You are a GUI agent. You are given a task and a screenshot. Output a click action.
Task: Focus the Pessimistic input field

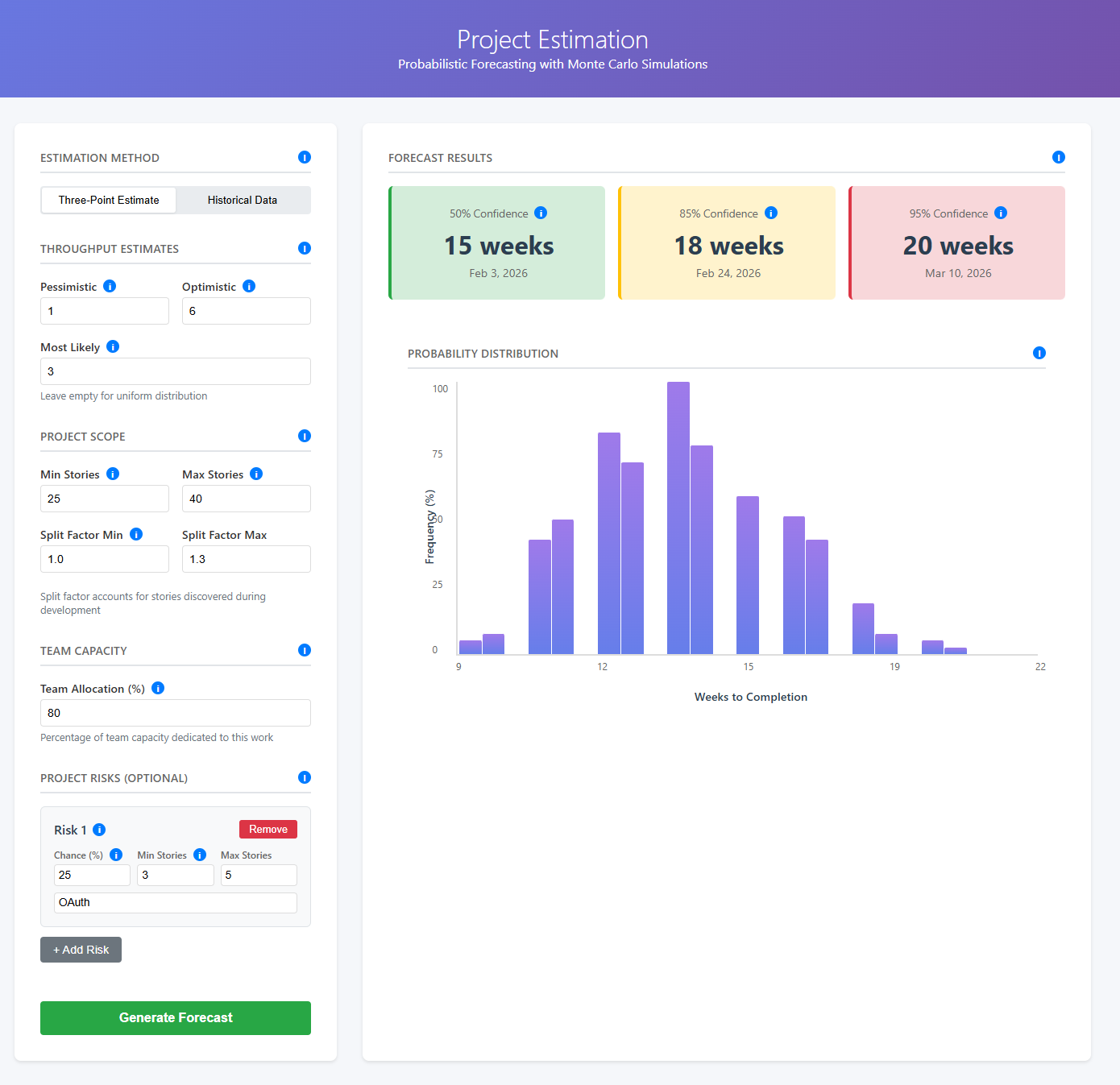105,311
